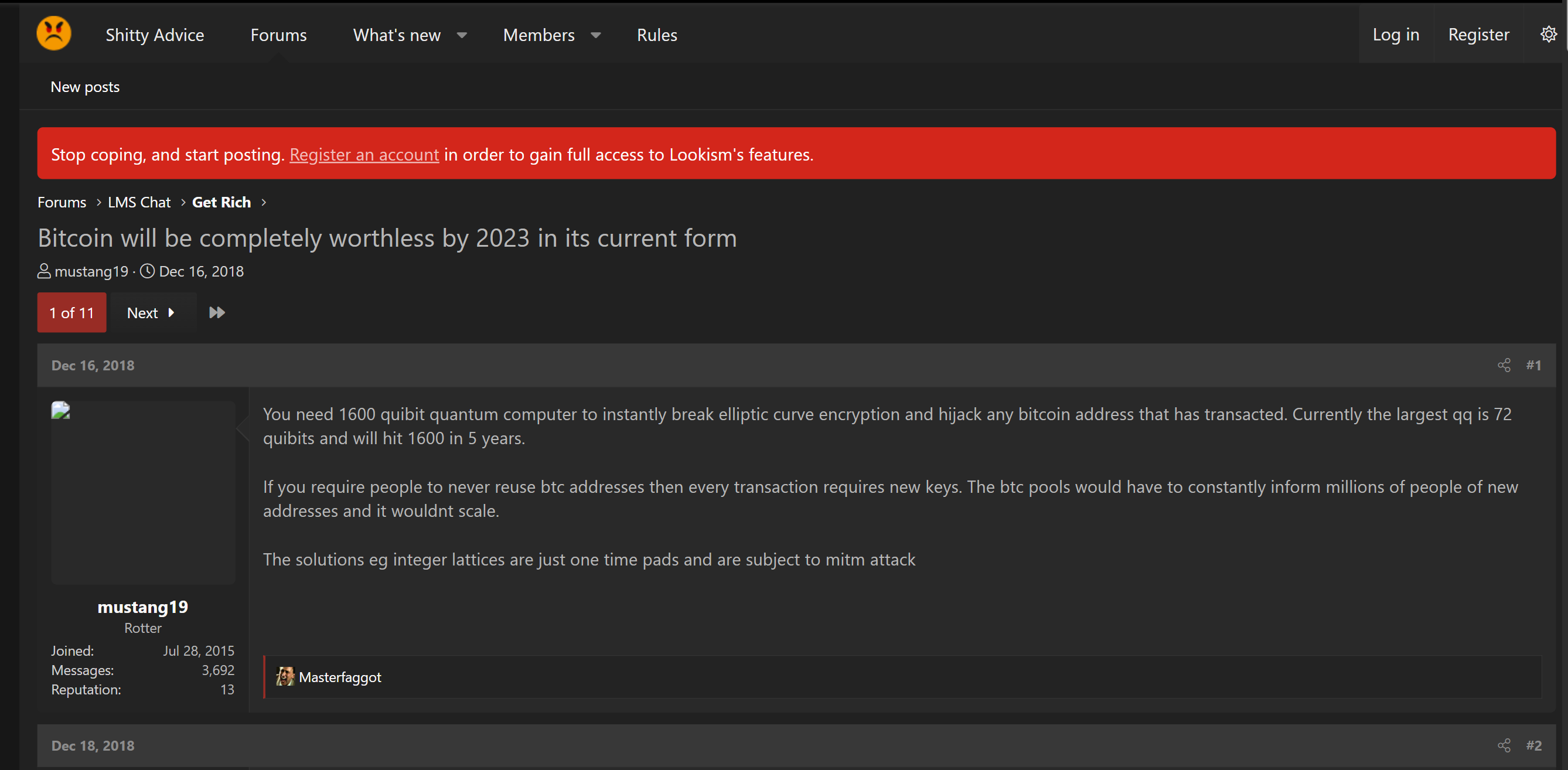
Task: Click the Register button
Action: point(1478,35)
